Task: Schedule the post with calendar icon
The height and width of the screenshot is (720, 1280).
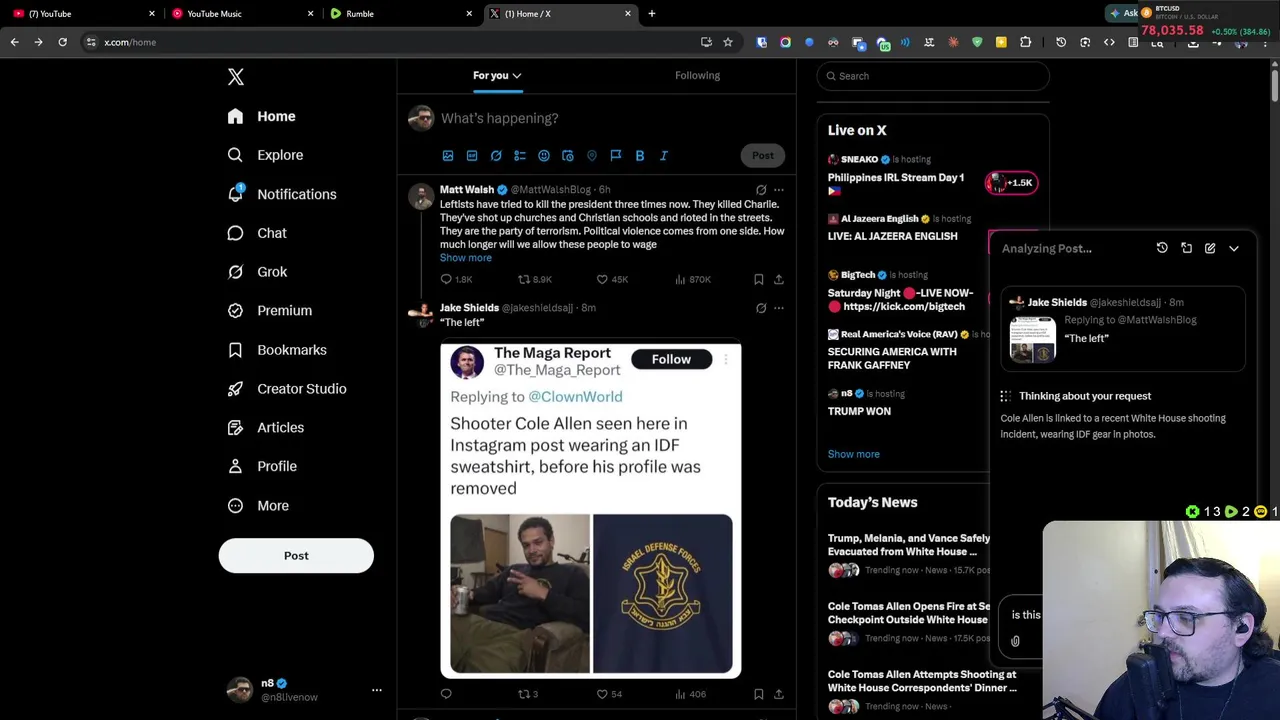Action: pyautogui.click(x=568, y=155)
